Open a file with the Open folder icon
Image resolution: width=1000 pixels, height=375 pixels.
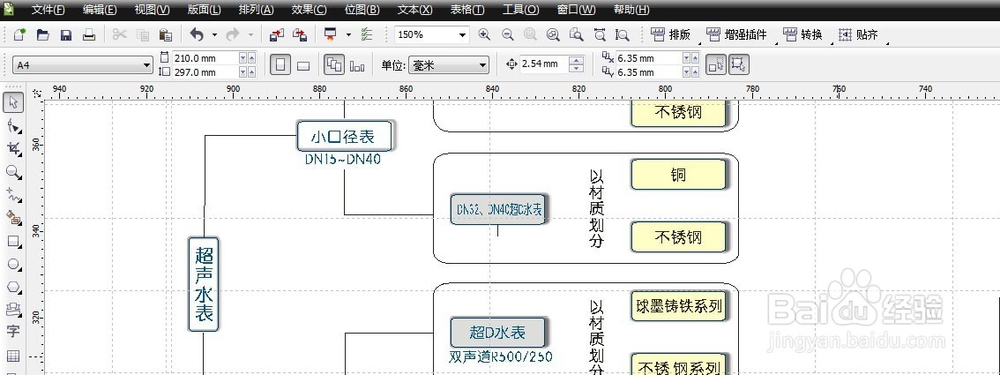[x=43, y=35]
